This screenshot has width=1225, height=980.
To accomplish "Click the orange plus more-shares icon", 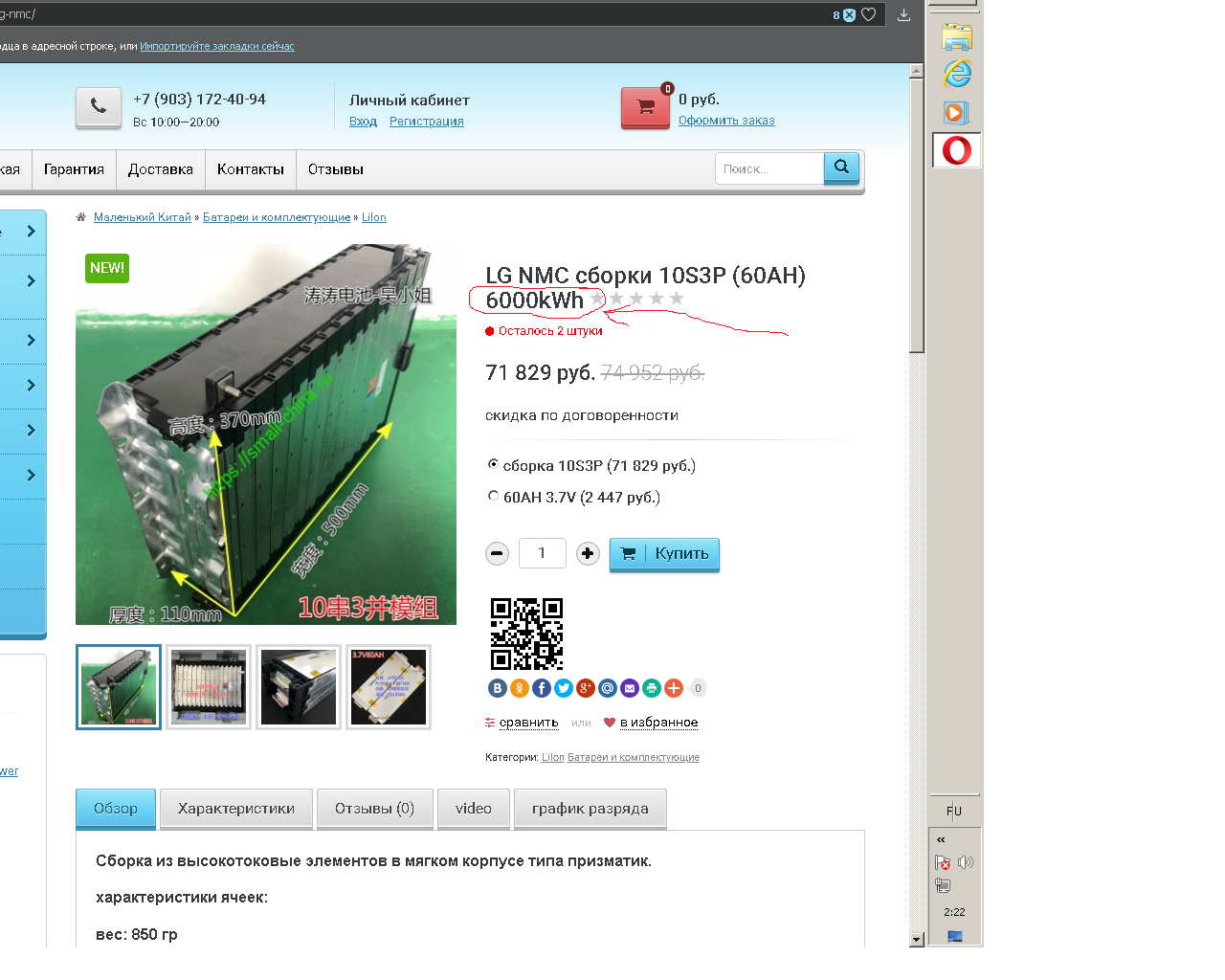I will pos(673,688).
